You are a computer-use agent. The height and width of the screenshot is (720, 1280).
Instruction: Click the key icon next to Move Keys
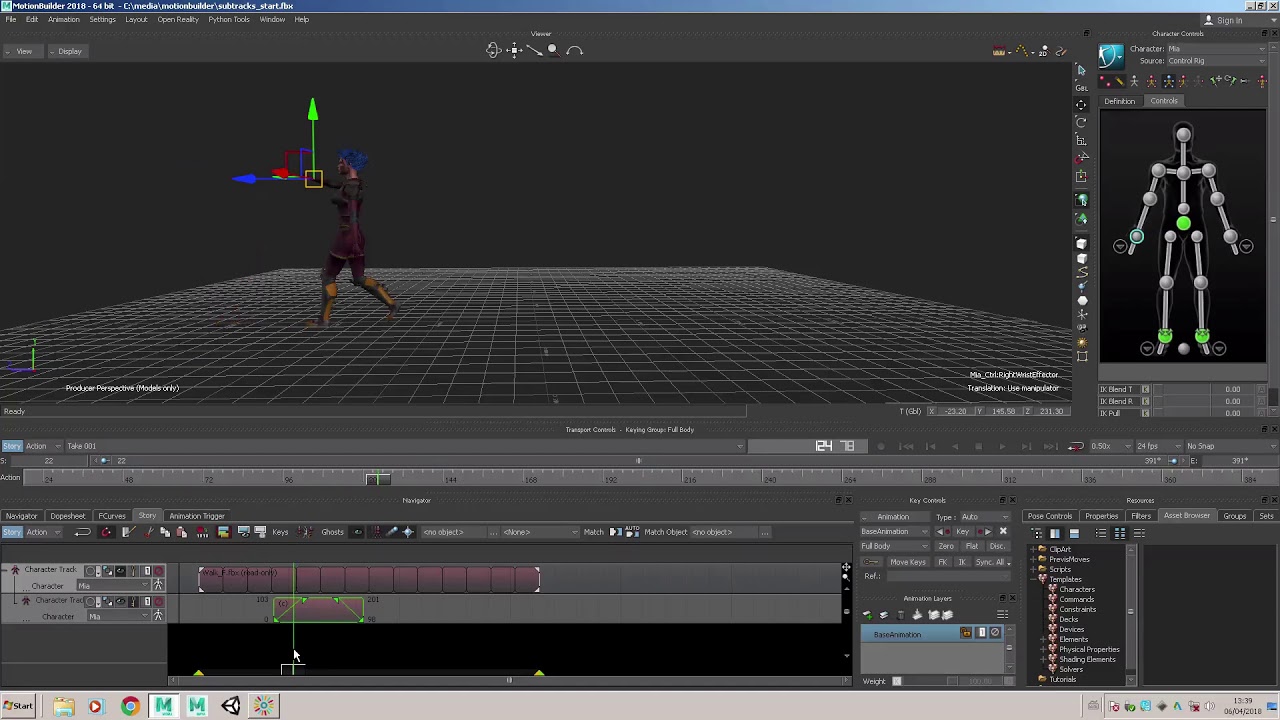click(872, 562)
